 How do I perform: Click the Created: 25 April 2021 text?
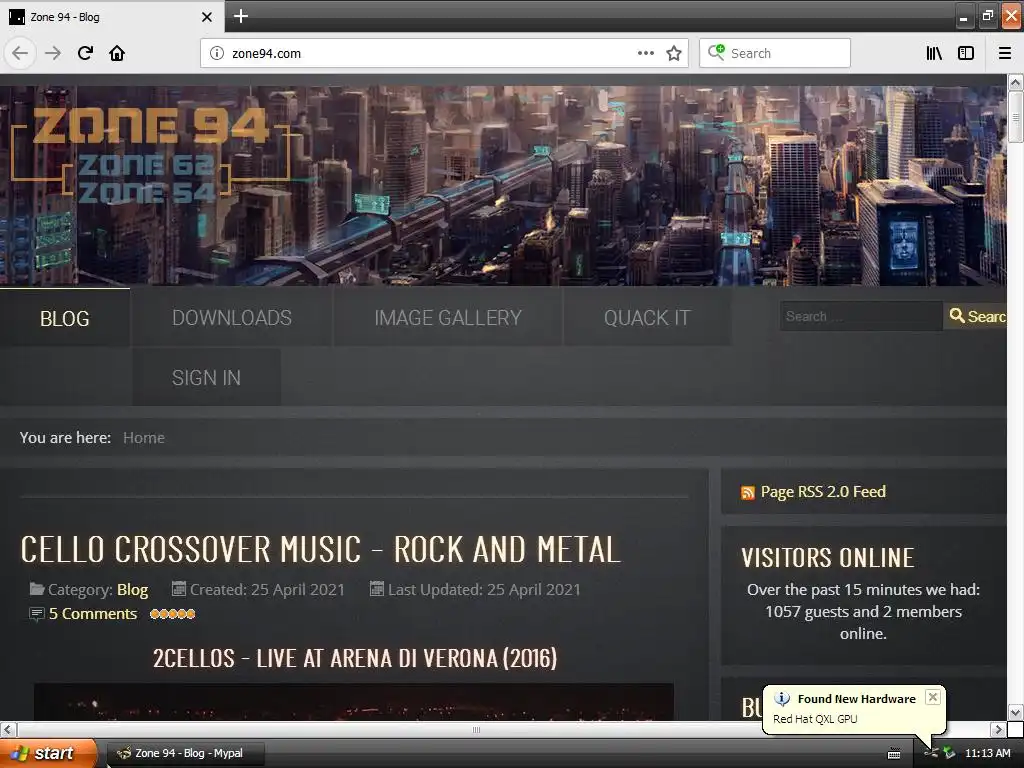(x=267, y=590)
